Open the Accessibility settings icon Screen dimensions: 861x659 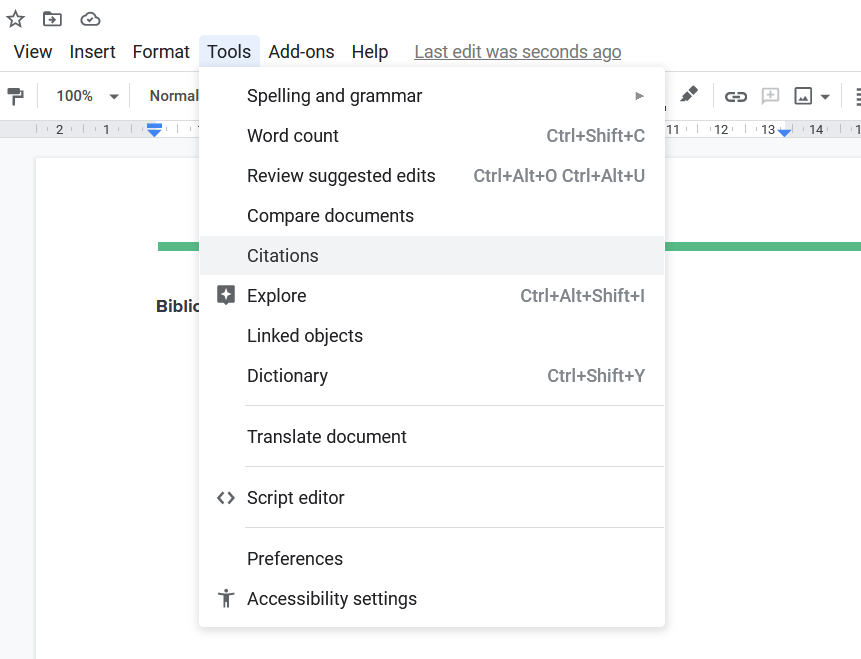point(225,599)
